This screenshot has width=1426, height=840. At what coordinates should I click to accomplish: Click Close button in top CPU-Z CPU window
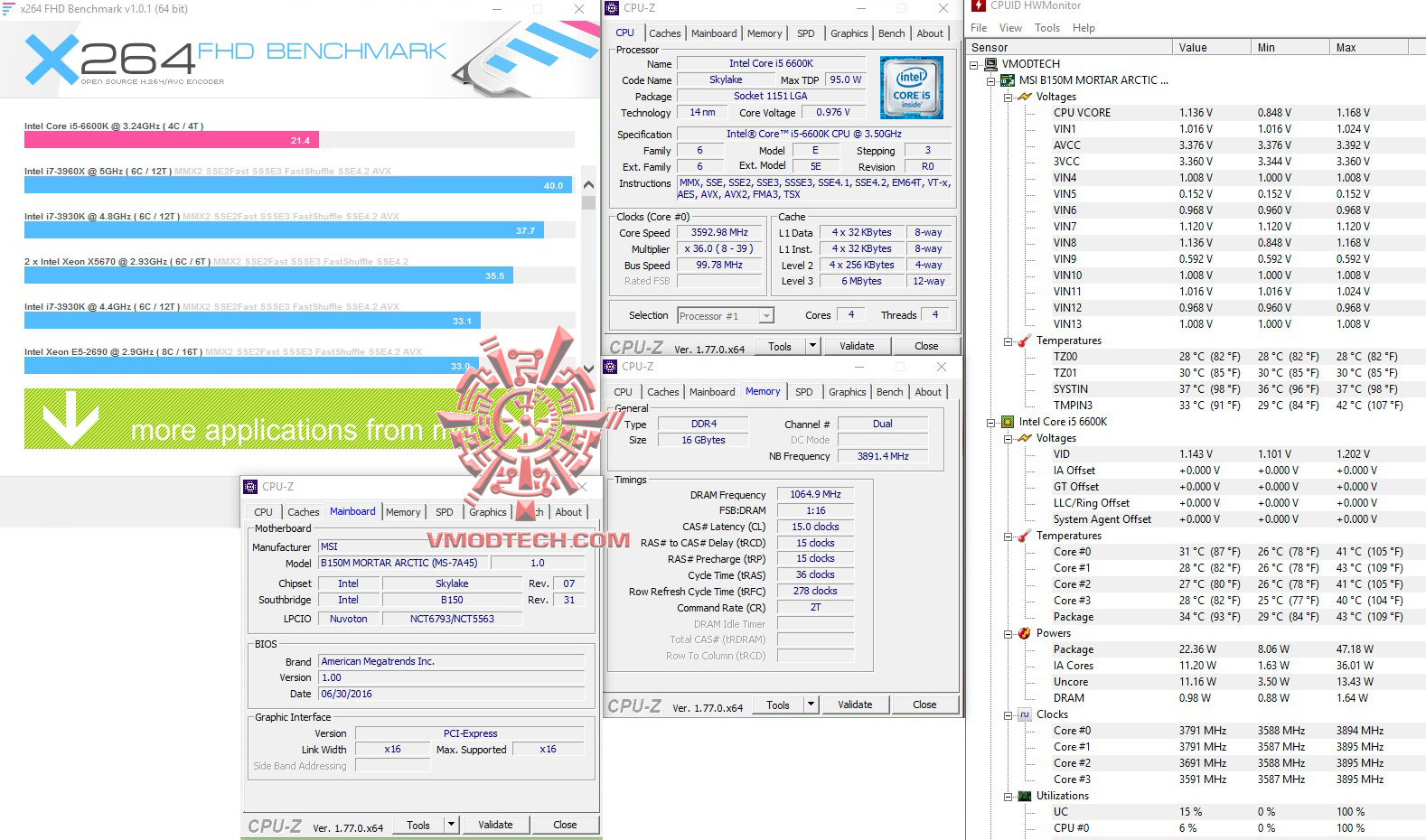tap(926, 346)
